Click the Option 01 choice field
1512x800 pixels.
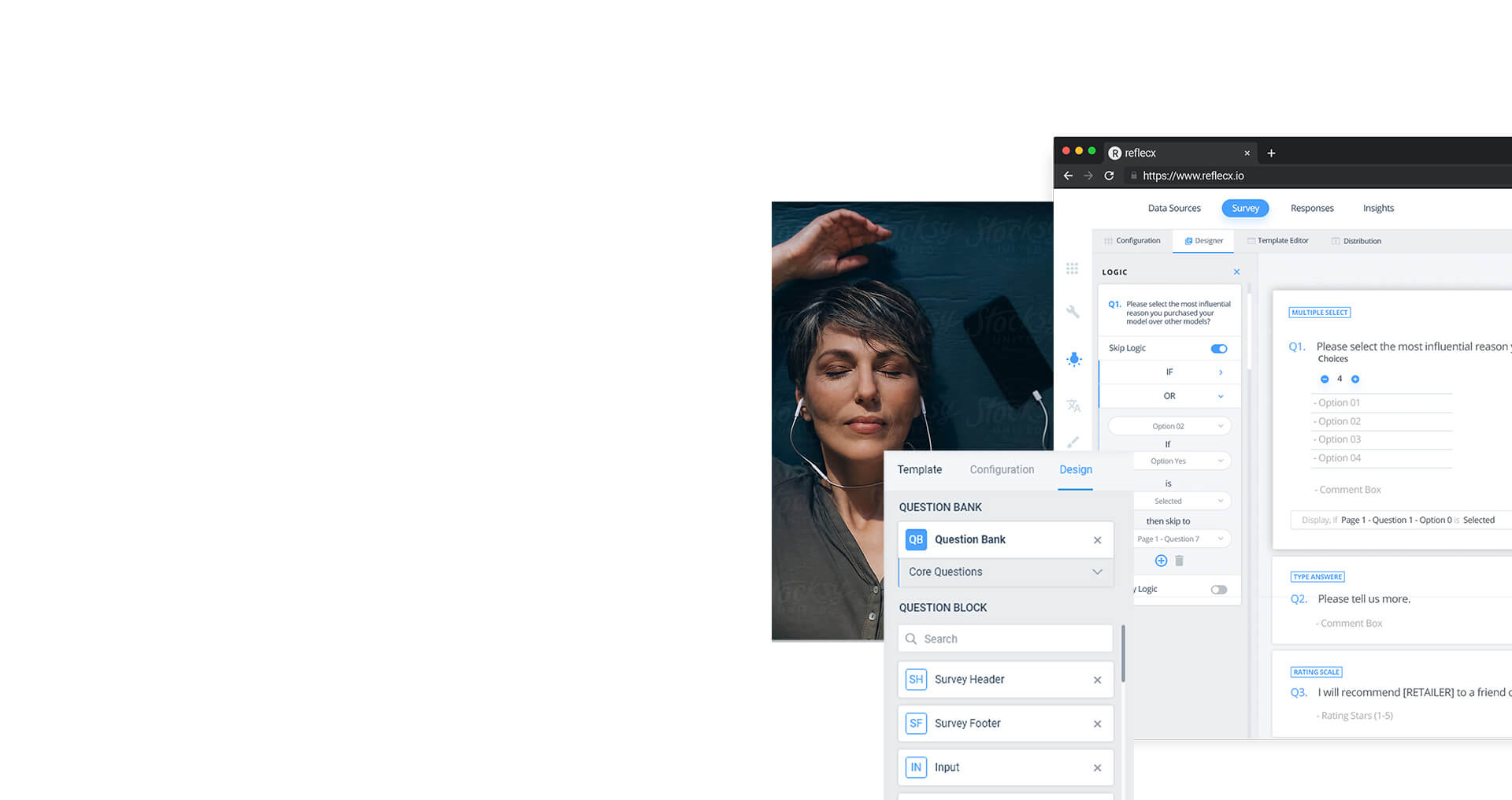click(x=1381, y=402)
